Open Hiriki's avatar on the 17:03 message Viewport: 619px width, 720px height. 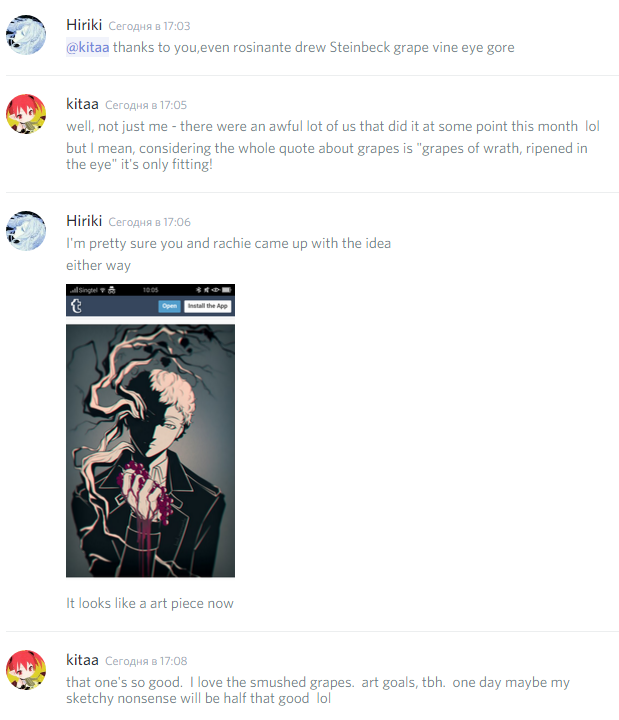(x=26, y=35)
